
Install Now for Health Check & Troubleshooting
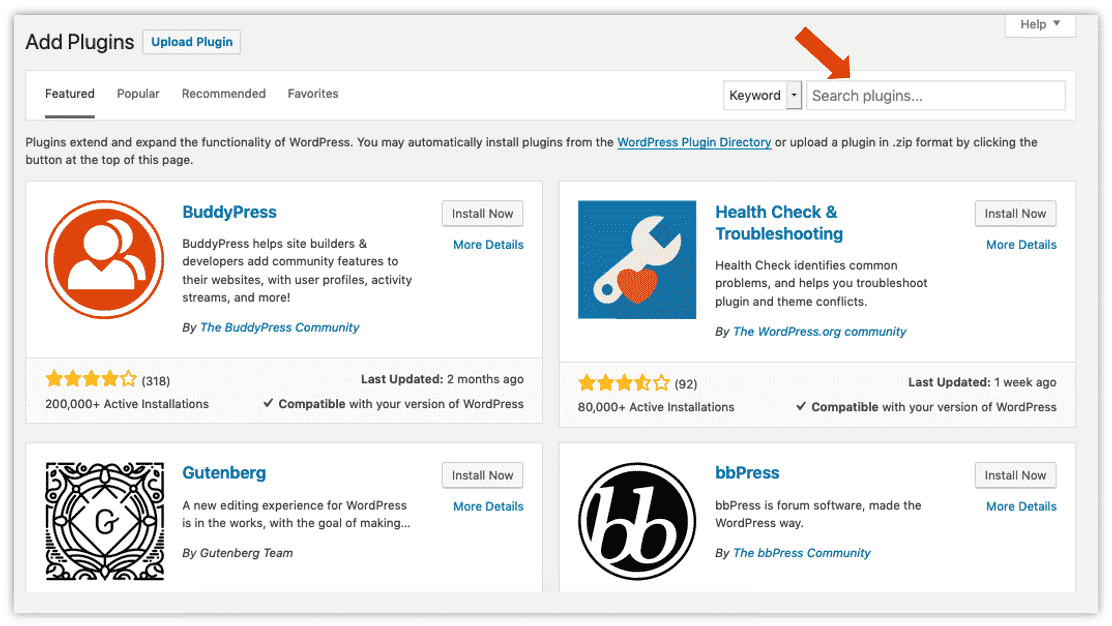[x=1015, y=213]
